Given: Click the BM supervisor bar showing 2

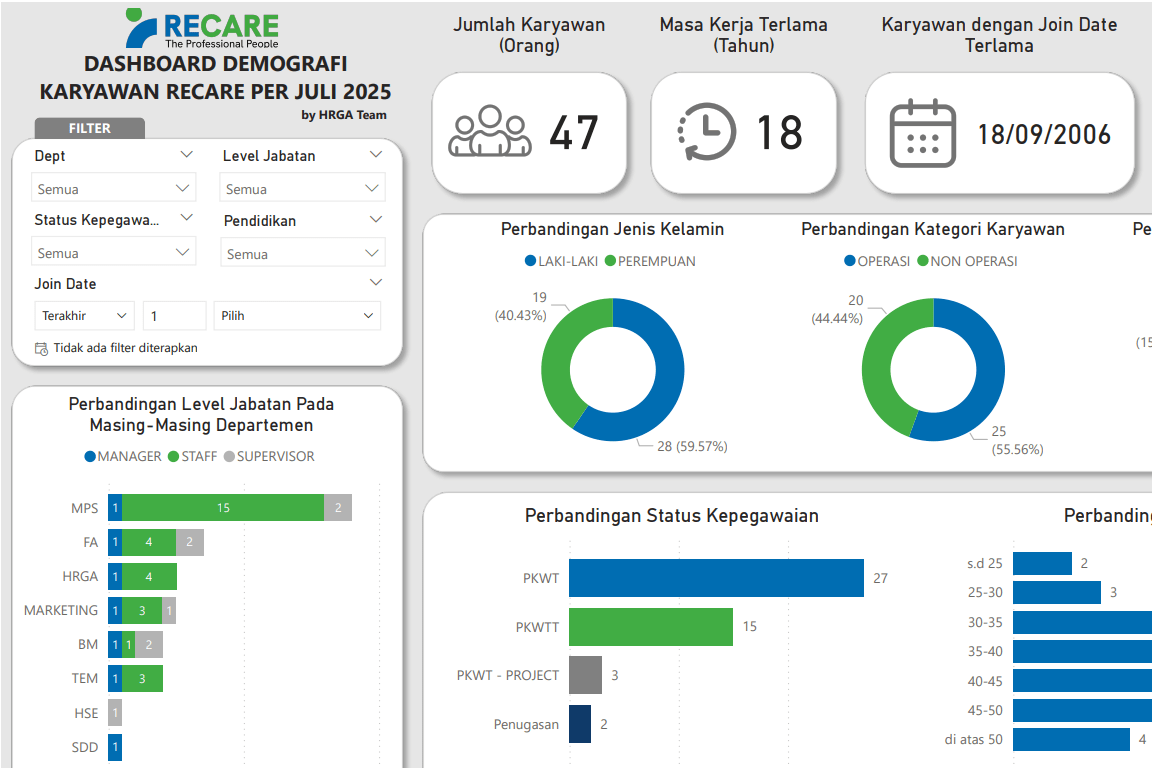Looking at the screenshot, I should click(x=149, y=645).
